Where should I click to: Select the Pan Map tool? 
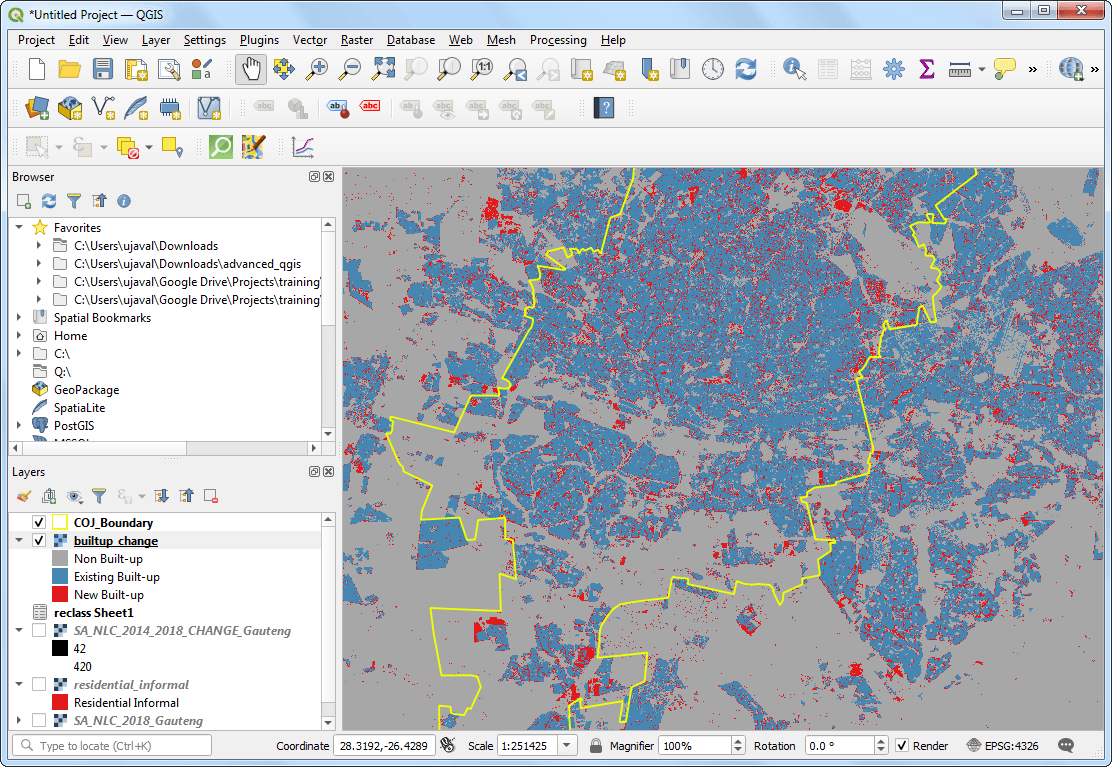coord(248,69)
